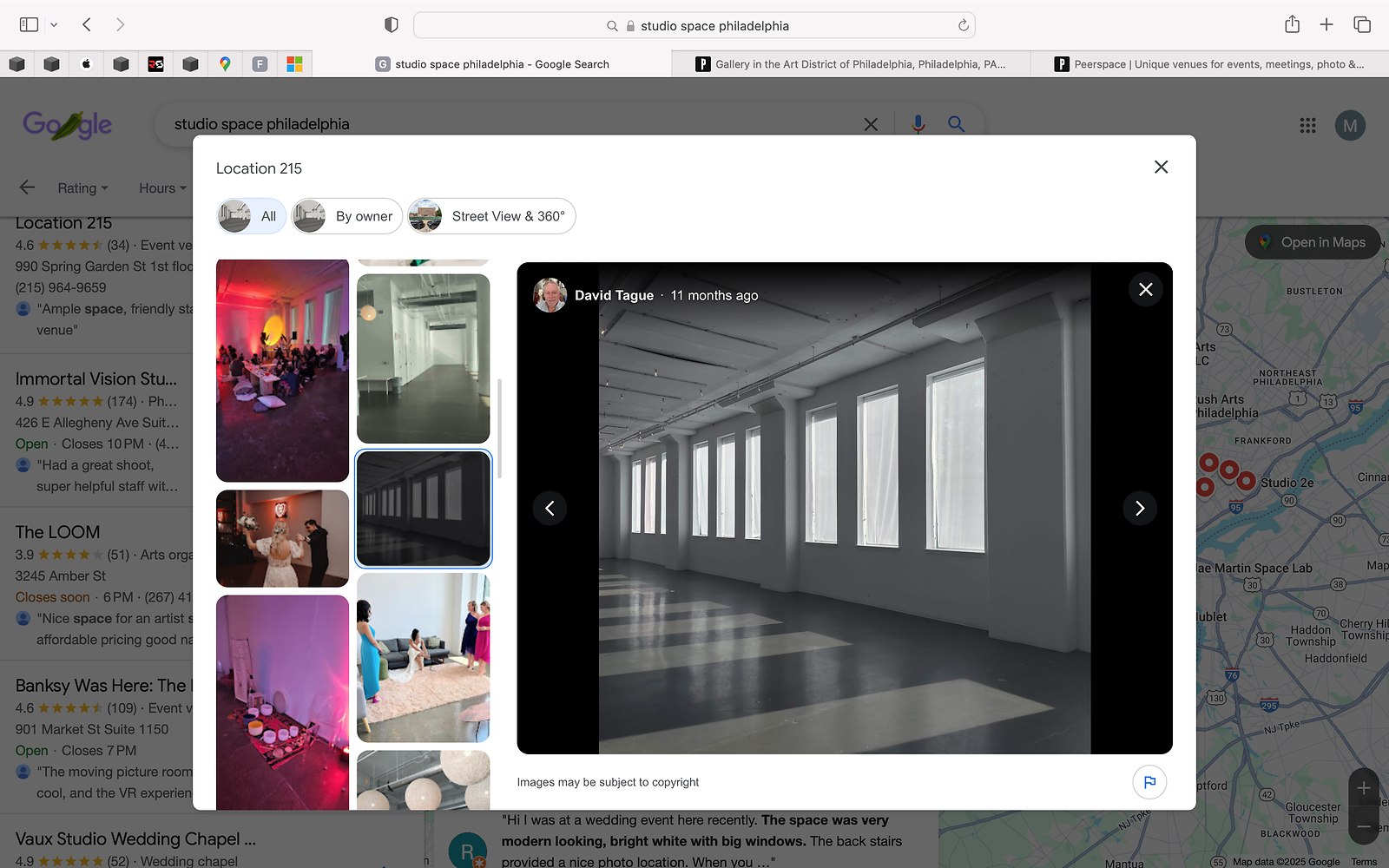Expand the Rating filter dropdown

click(82, 188)
